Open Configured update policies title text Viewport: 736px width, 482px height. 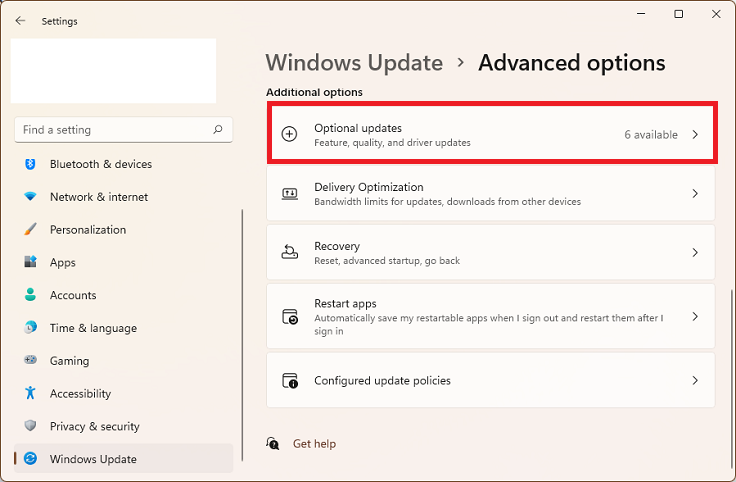coord(382,381)
